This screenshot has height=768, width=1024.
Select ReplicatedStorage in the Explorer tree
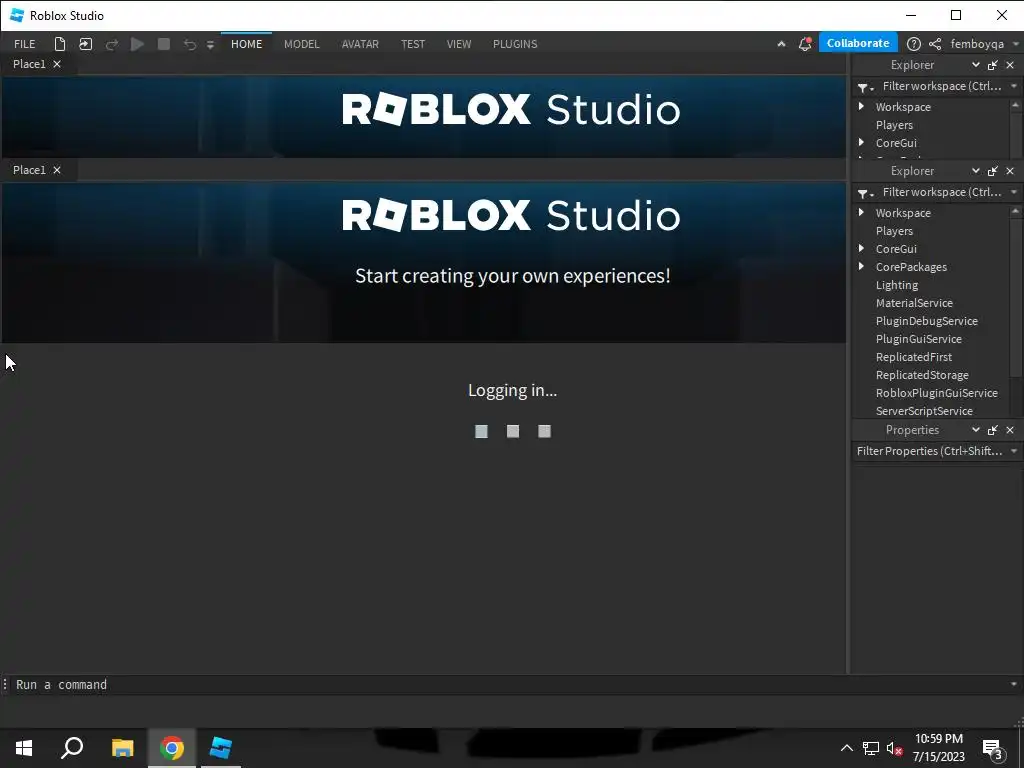[921, 375]
